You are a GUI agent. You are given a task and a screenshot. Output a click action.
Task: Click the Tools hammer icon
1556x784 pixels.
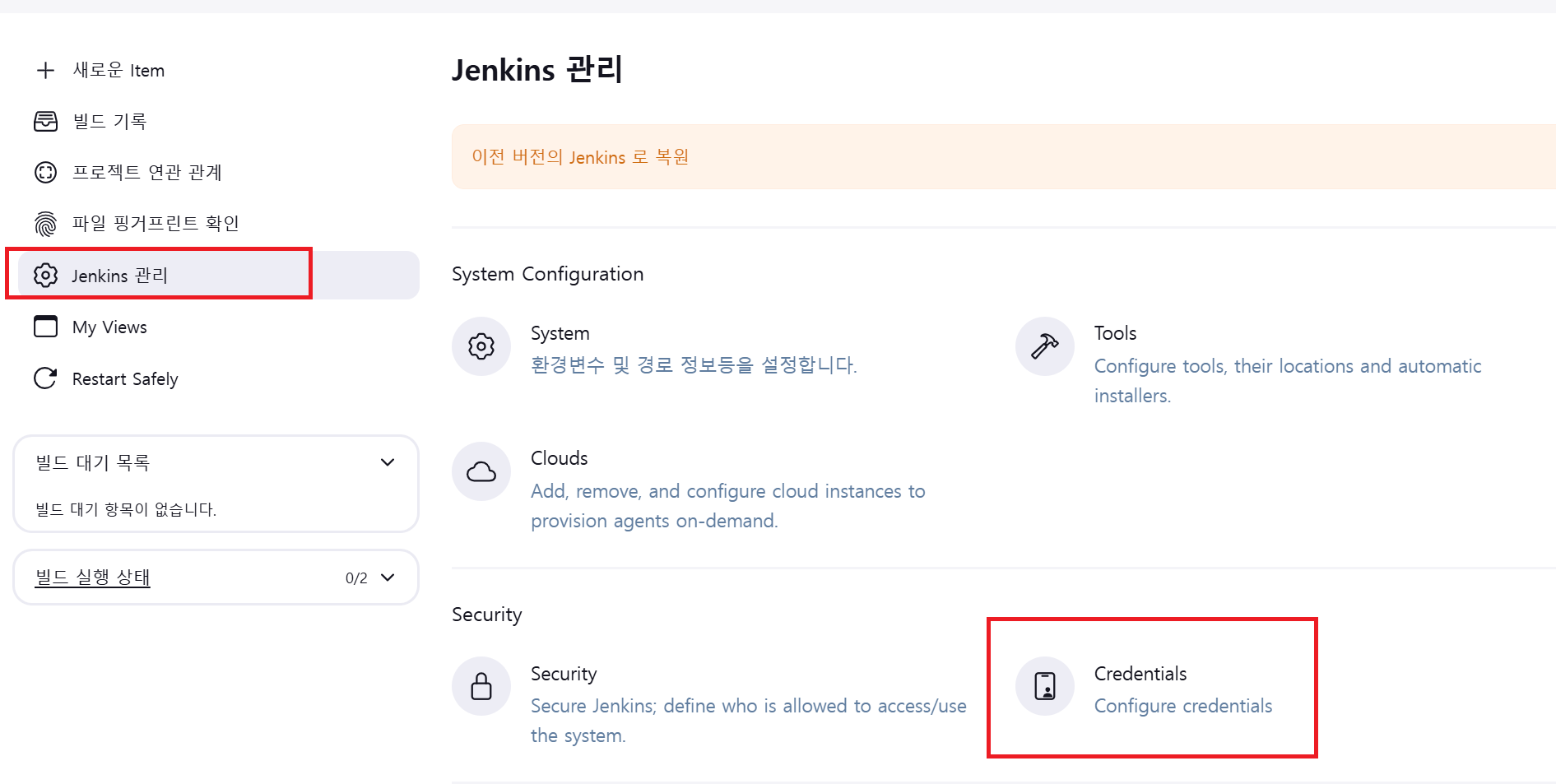click(1044, 346)
